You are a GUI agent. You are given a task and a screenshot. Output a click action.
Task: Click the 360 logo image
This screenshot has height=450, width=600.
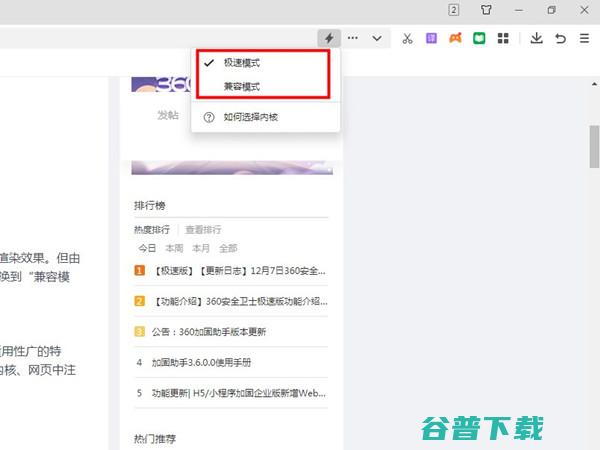point(161,85)
